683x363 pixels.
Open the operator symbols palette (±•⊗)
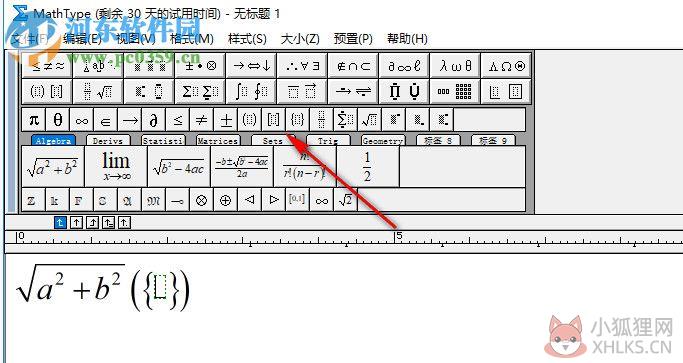click(200, 66)
